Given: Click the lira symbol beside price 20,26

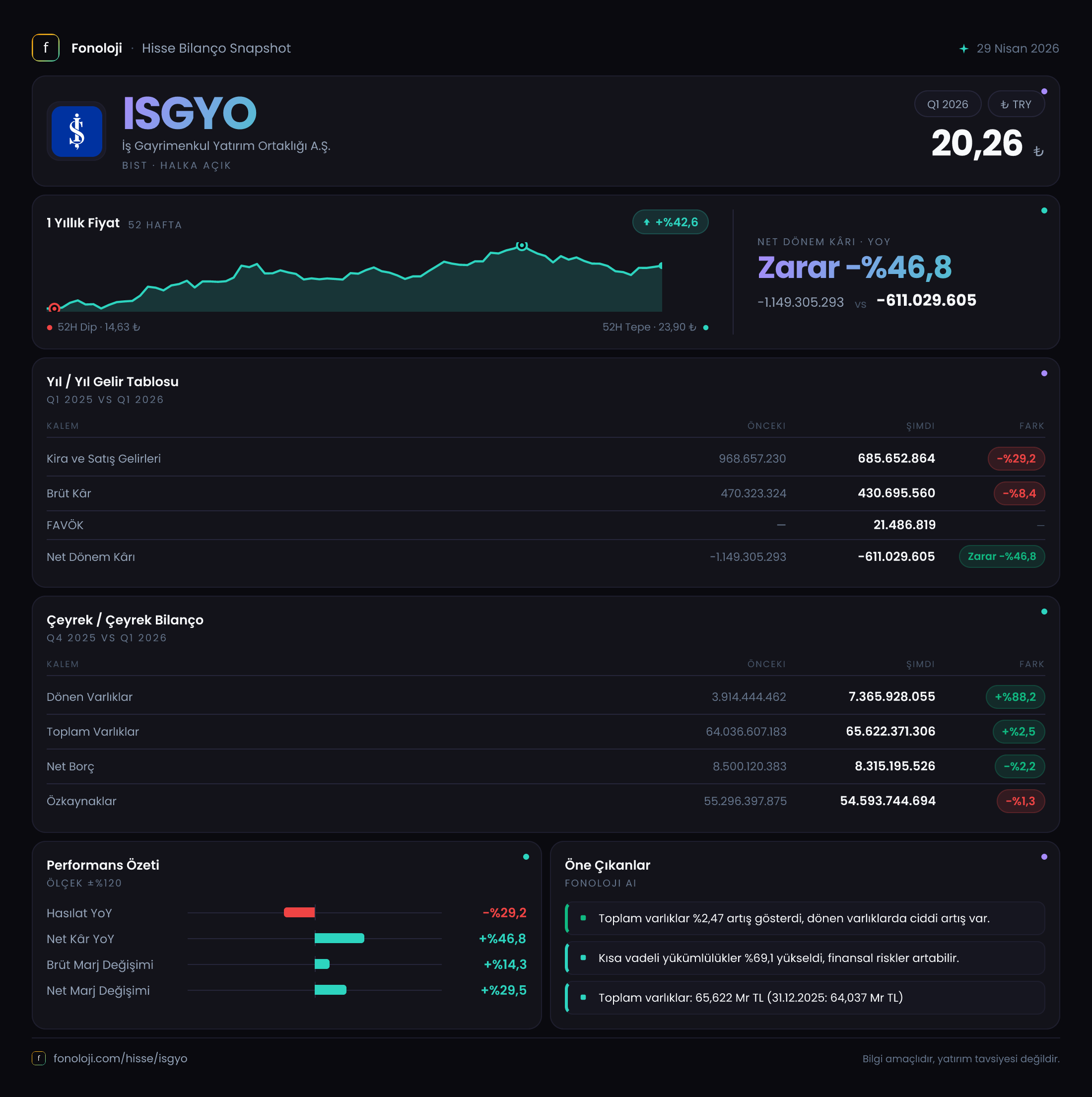Looking at the screenshot, I should (1038, 151).
